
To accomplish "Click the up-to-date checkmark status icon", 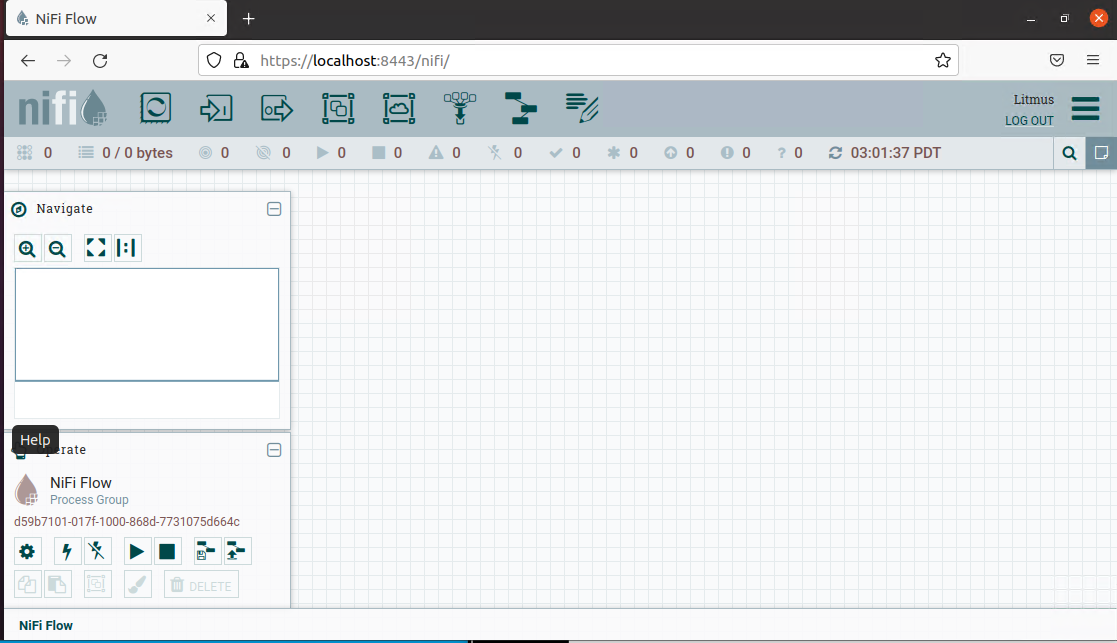I will [x=556, y=153].
